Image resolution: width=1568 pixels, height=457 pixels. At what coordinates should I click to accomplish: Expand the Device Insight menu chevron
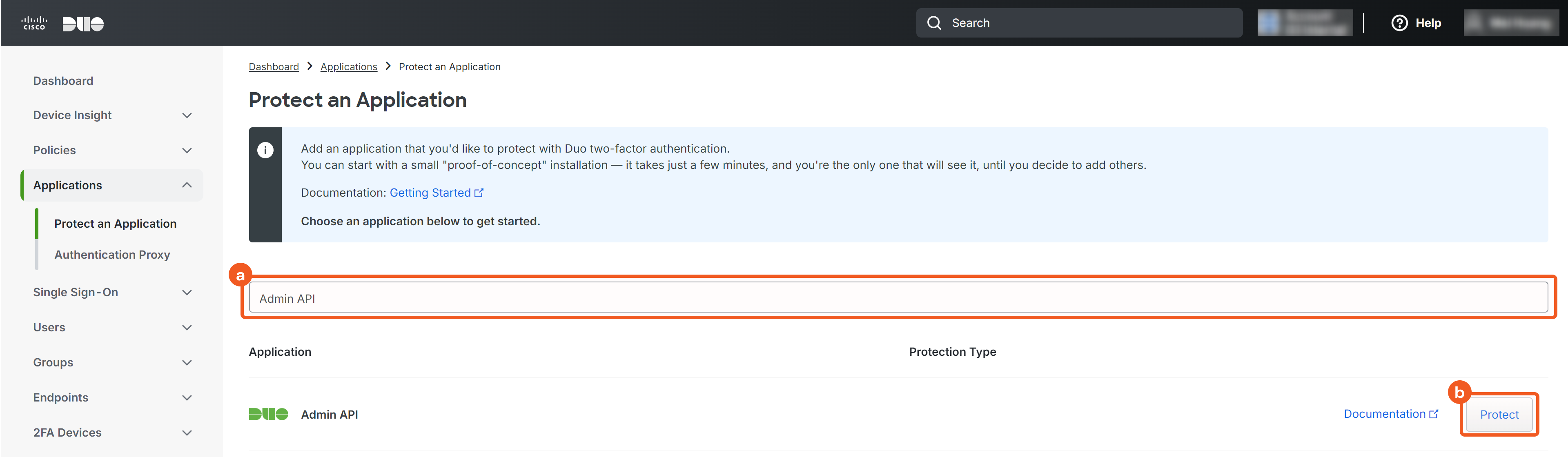pos(187,115)
